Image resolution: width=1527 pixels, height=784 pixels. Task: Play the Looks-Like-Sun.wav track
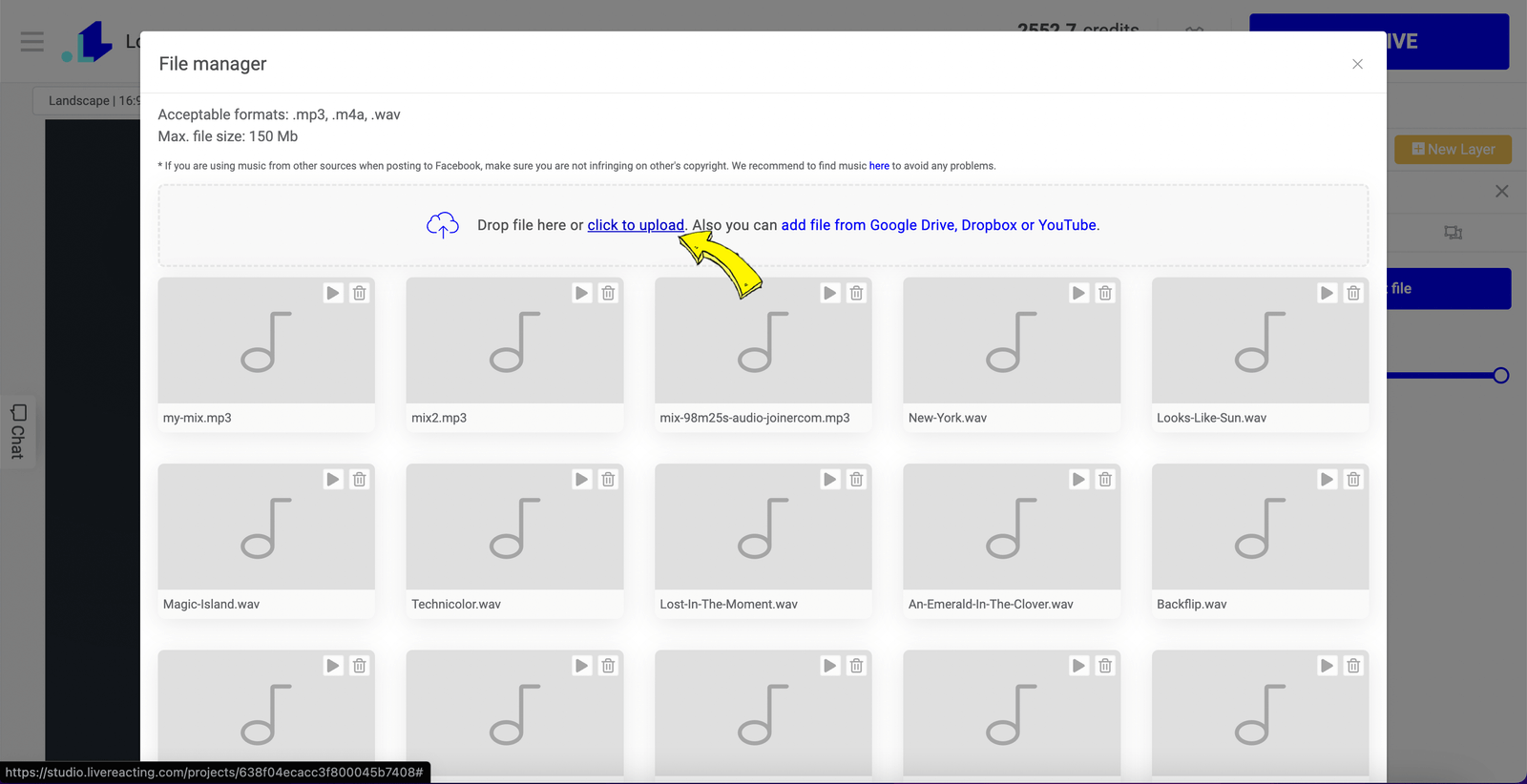click(1328, 293)
